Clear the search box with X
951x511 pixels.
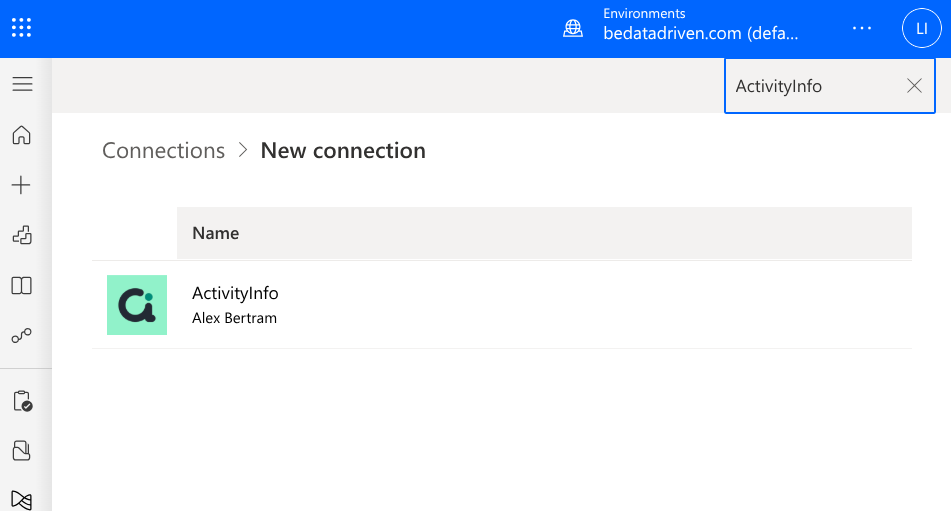914,86
